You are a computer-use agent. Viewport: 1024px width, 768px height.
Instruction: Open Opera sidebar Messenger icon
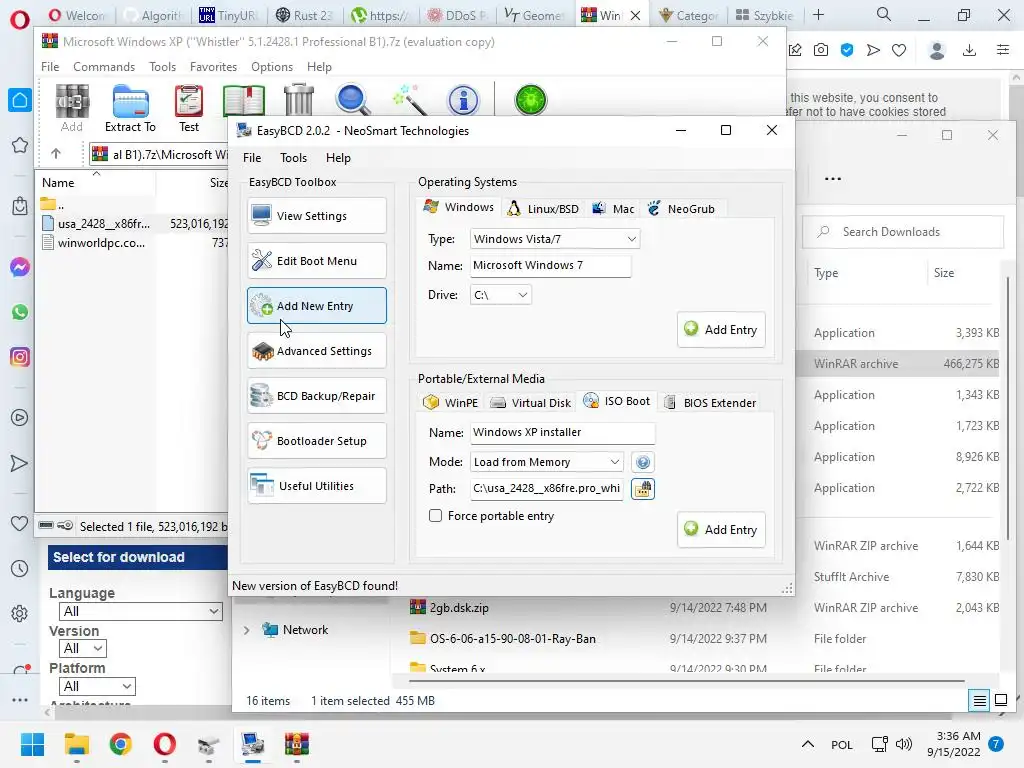[20, 267]
